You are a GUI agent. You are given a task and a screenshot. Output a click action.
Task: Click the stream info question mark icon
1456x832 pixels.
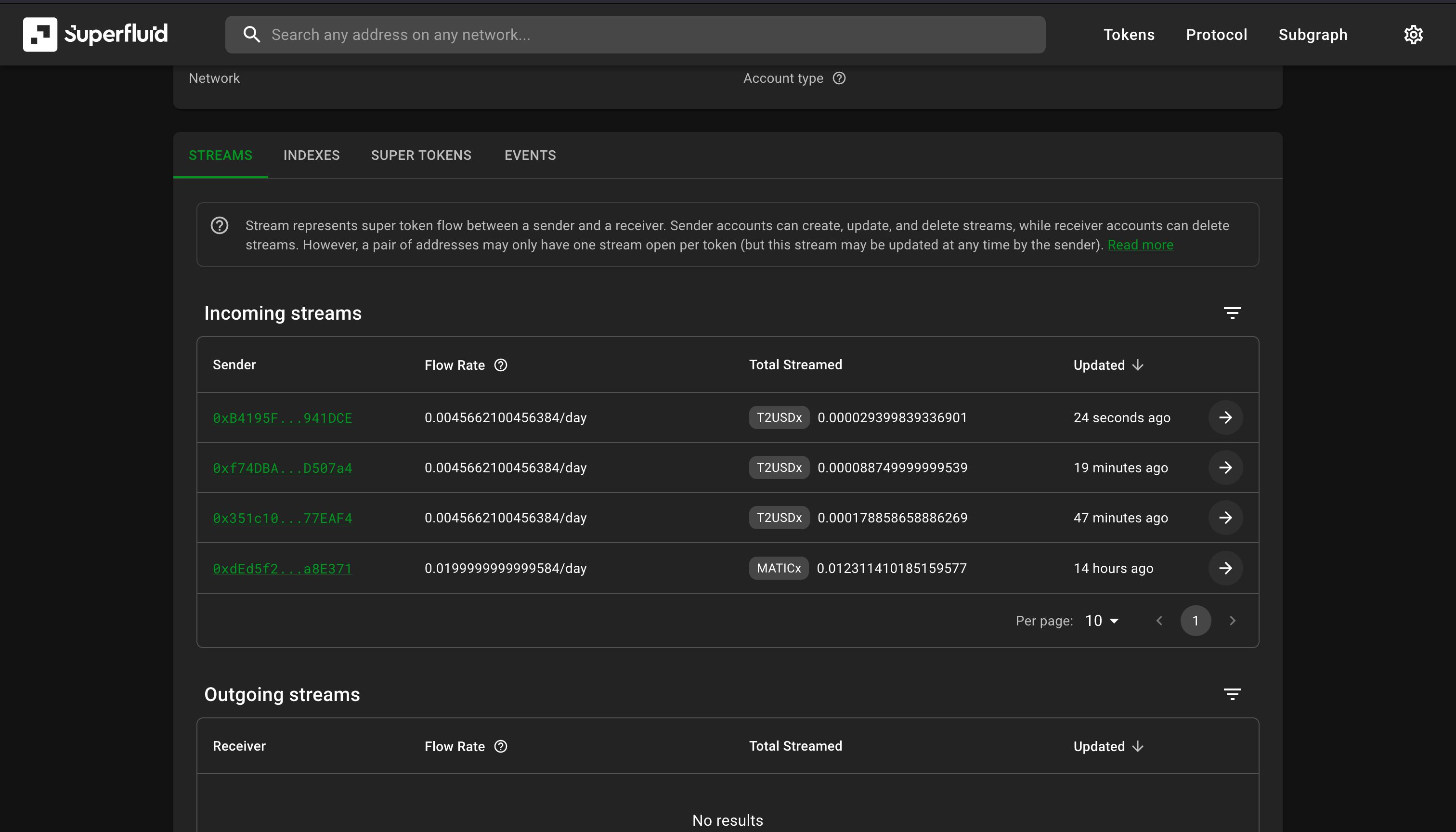pyautogui.click(x=220, y=226)
